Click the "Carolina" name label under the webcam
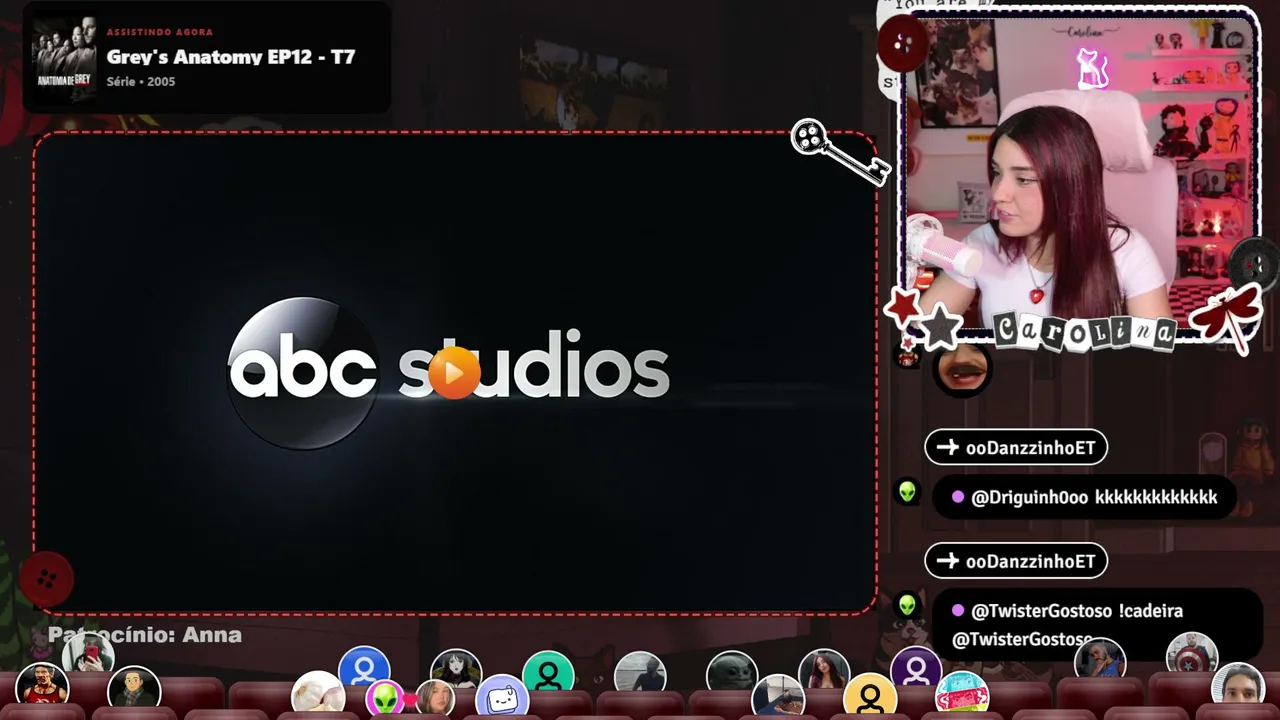 click(x=1084, y=330)
